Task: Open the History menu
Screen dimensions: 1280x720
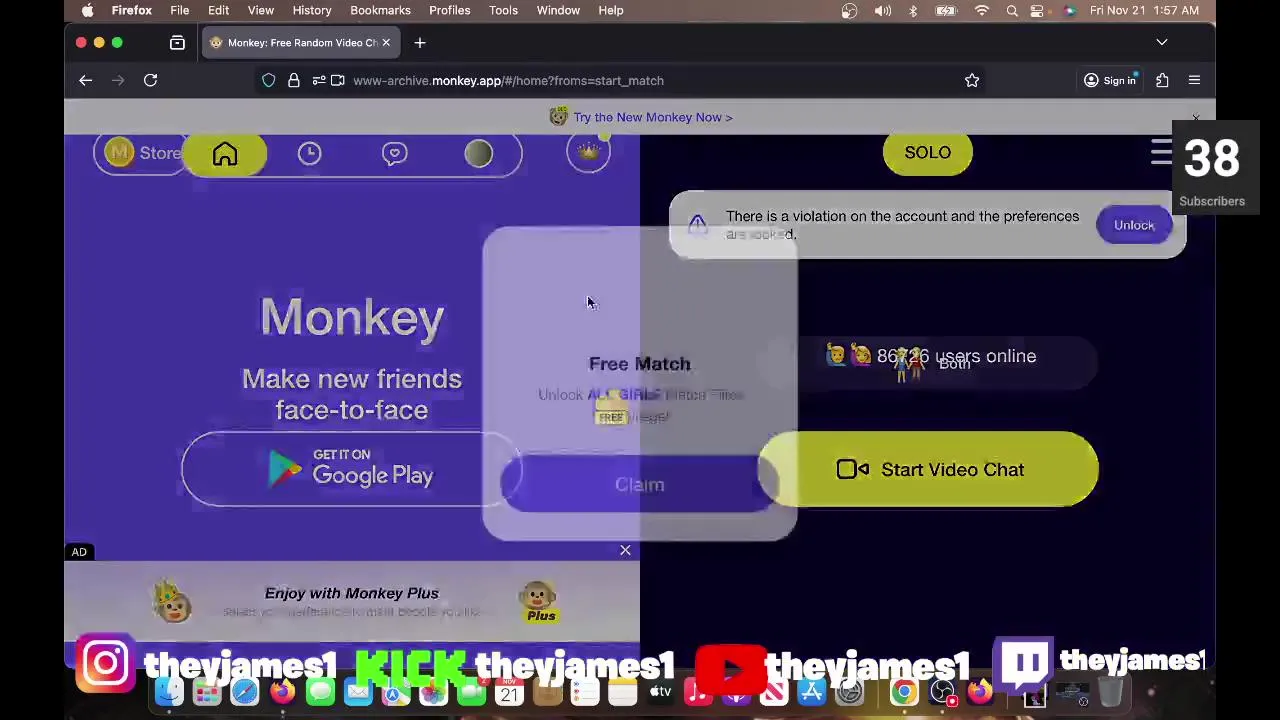Action: pyautogui.click(x=312, y=10)
